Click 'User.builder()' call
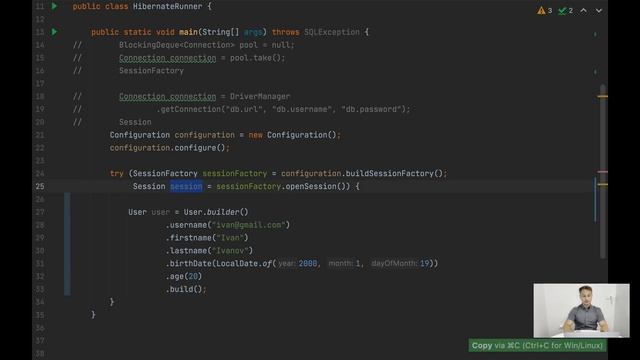 [x=216, y=212]
